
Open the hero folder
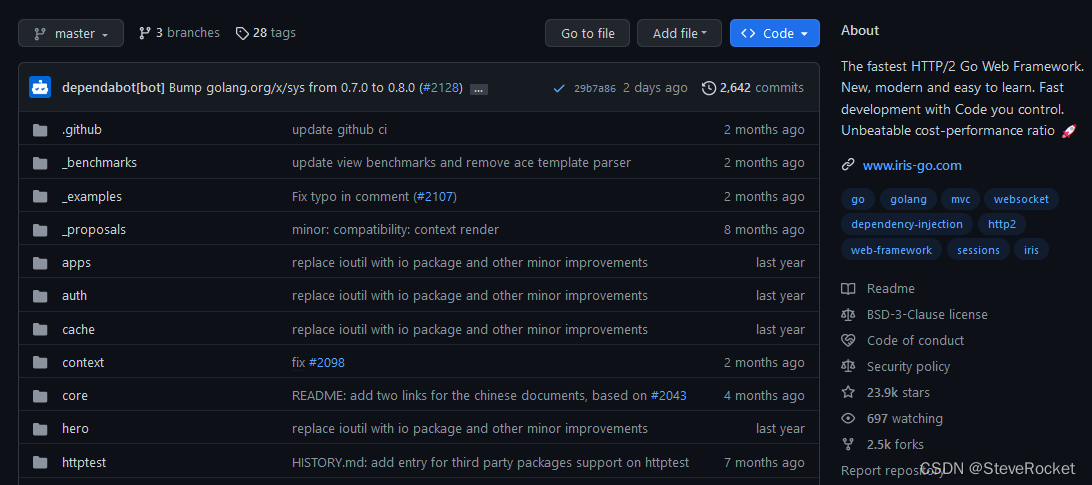pyautogui.click(x=75, y=429)
